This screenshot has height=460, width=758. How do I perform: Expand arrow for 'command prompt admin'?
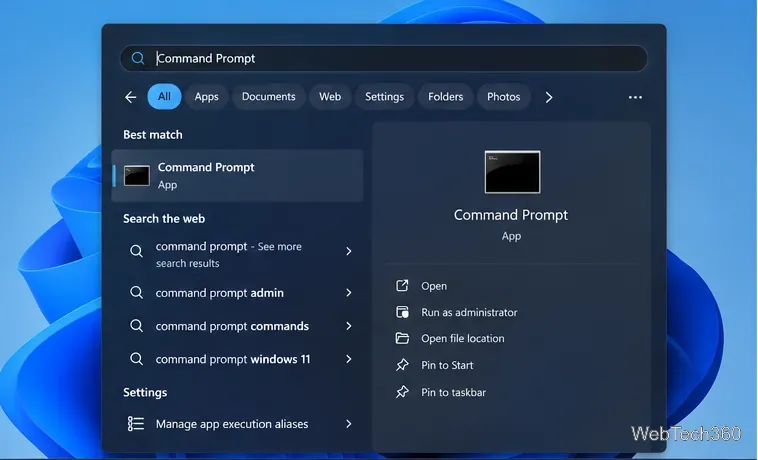[349, 292]
